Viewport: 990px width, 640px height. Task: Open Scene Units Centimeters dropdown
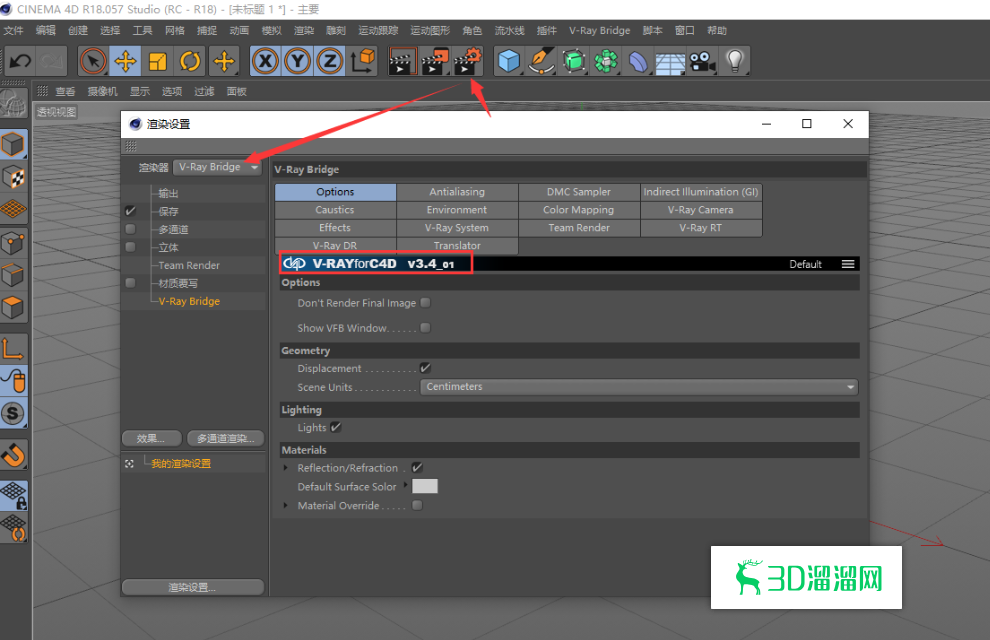point(639,387)
